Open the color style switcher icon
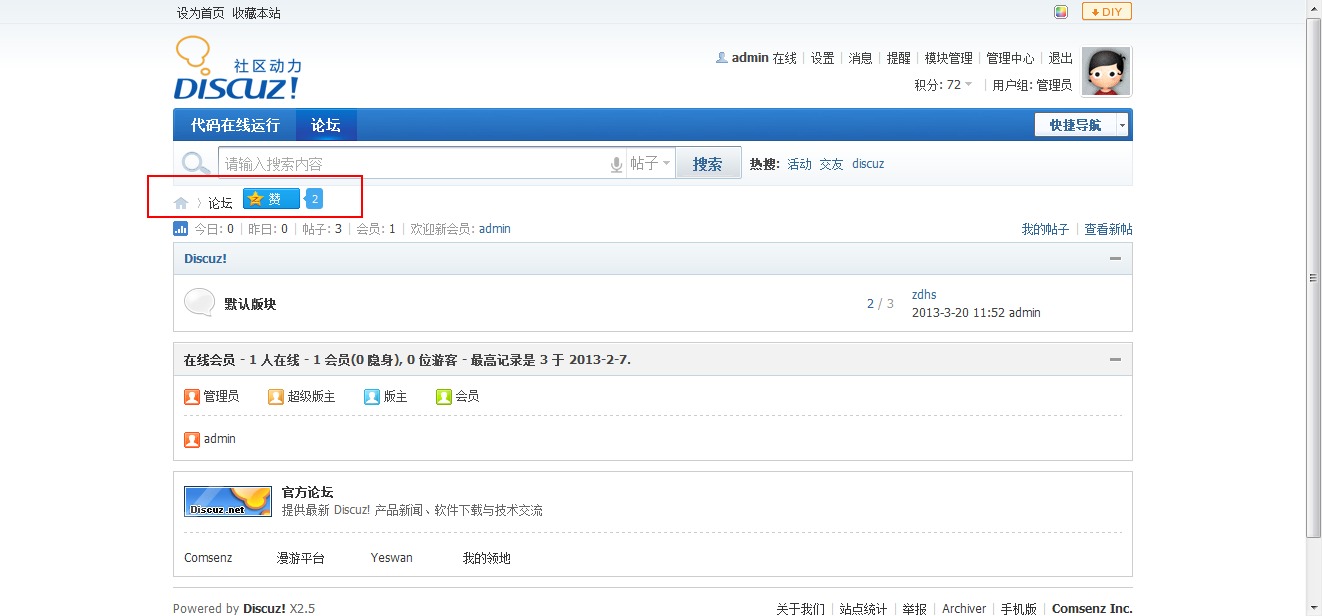The height and width of the screenshot is (616, 1322). click(x=1061, y=12)
